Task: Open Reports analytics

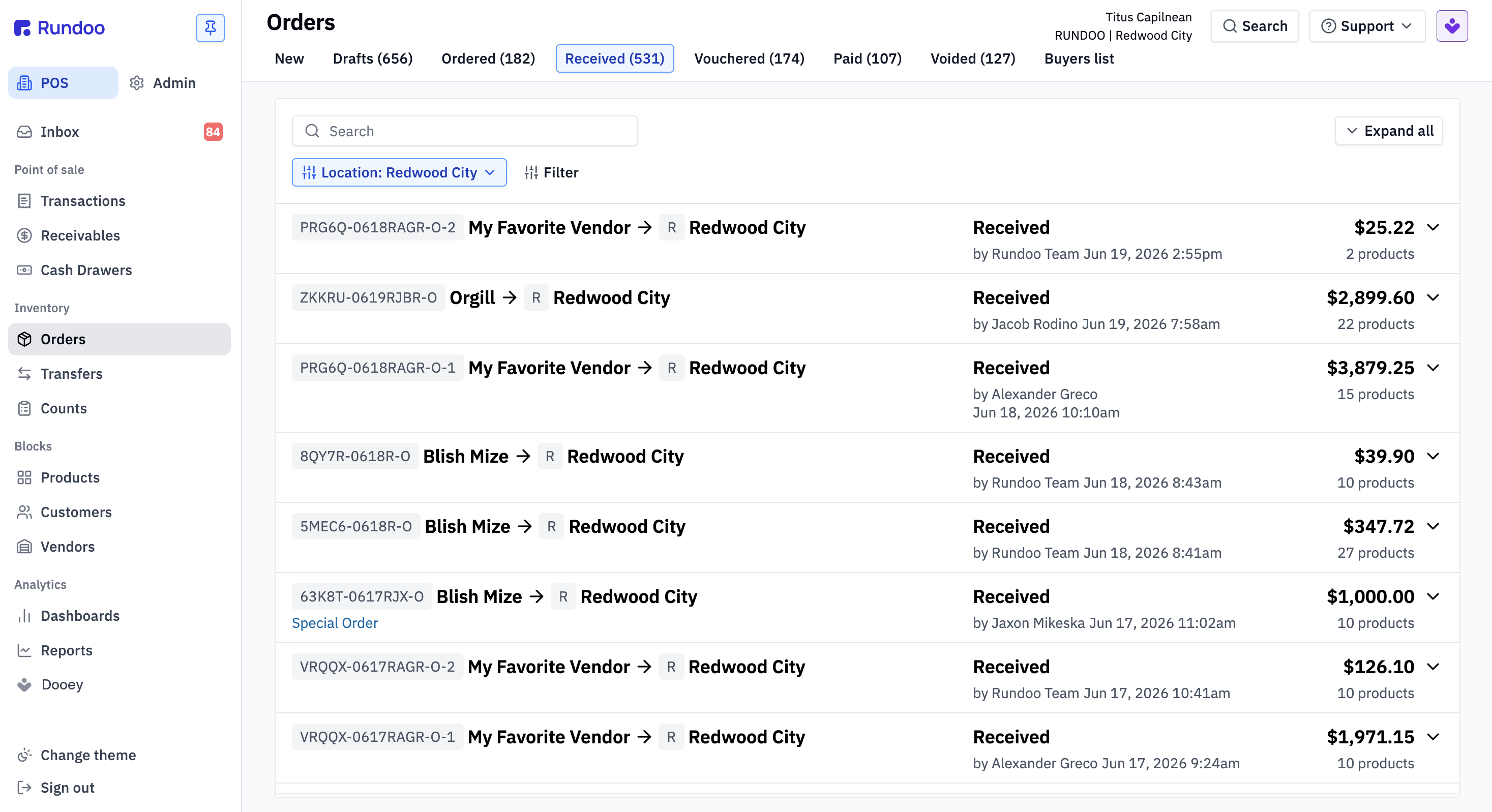Action: [120, 650]
